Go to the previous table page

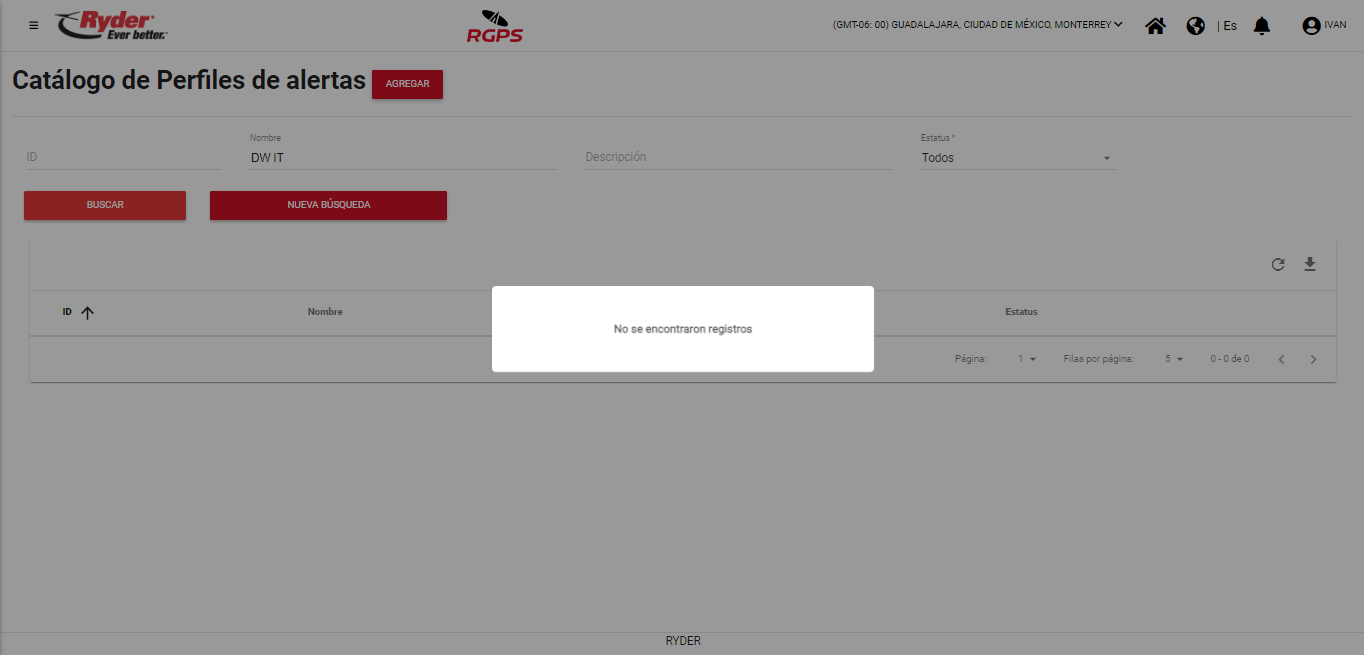(x=1281, y=359)
